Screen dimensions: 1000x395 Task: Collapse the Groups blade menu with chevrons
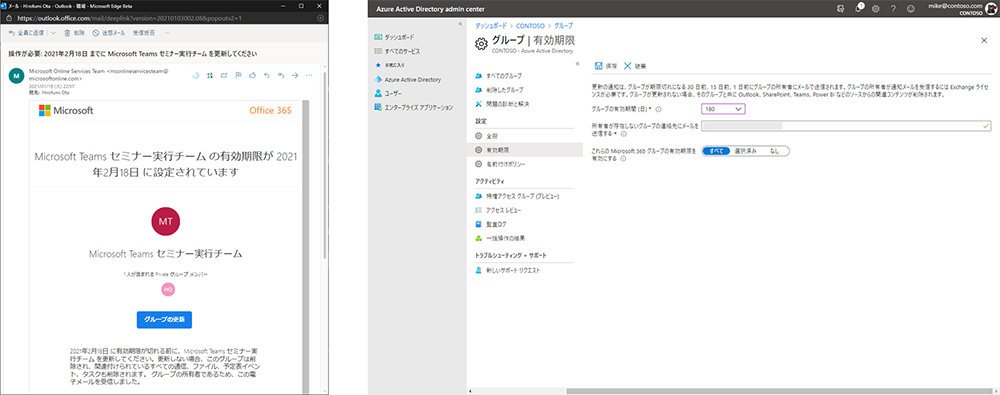tap(577, 63)
